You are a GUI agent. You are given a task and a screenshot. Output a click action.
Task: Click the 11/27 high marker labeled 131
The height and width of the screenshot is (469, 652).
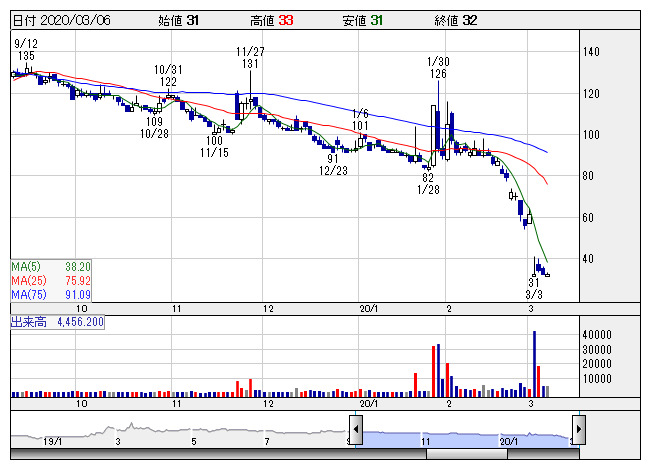click(250, 57)
